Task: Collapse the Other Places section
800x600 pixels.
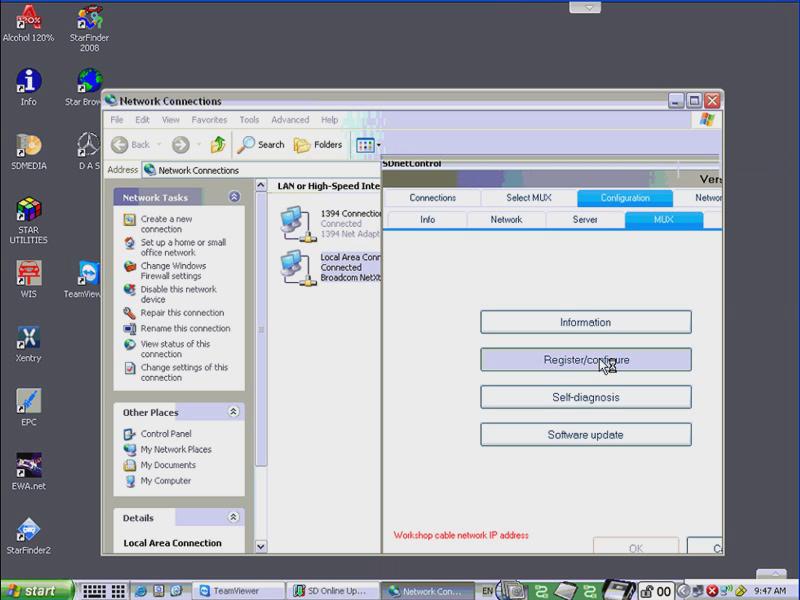Action: [x=233, y=411]
